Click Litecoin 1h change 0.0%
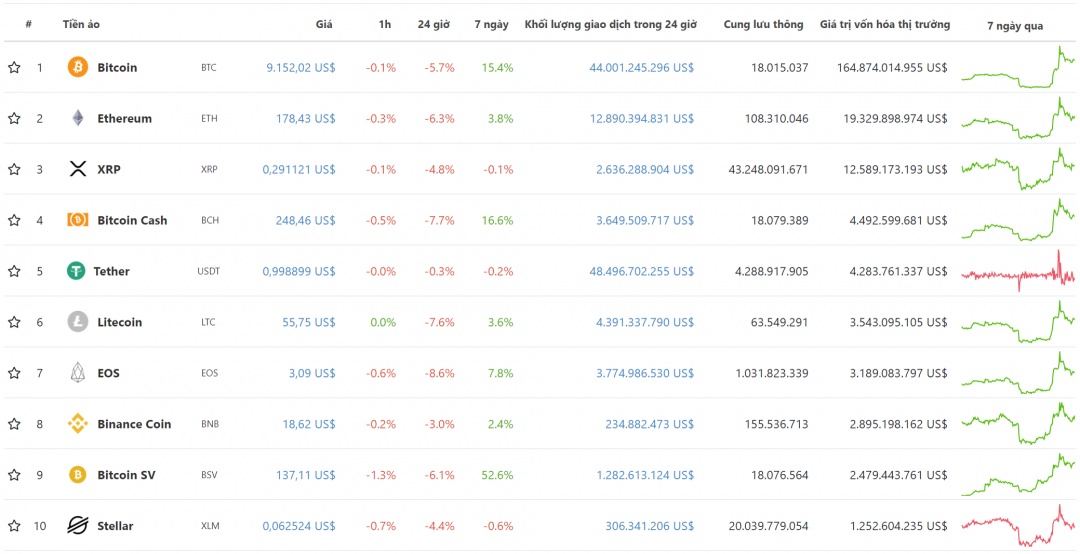 point(384,322)
